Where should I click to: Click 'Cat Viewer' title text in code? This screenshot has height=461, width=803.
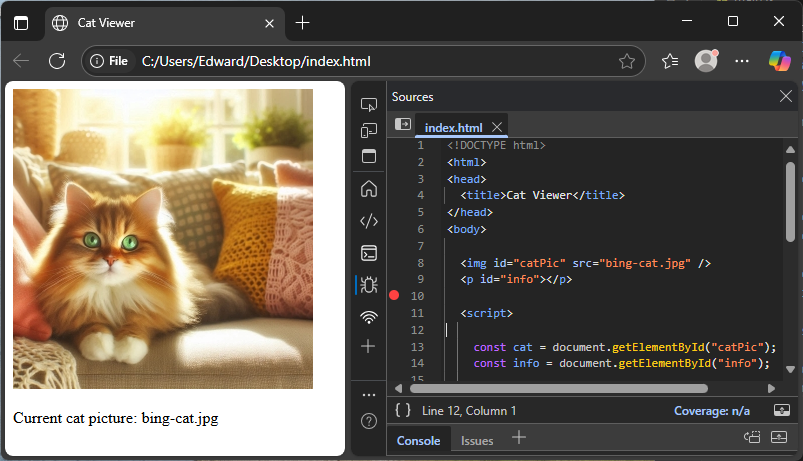[539, 195]
